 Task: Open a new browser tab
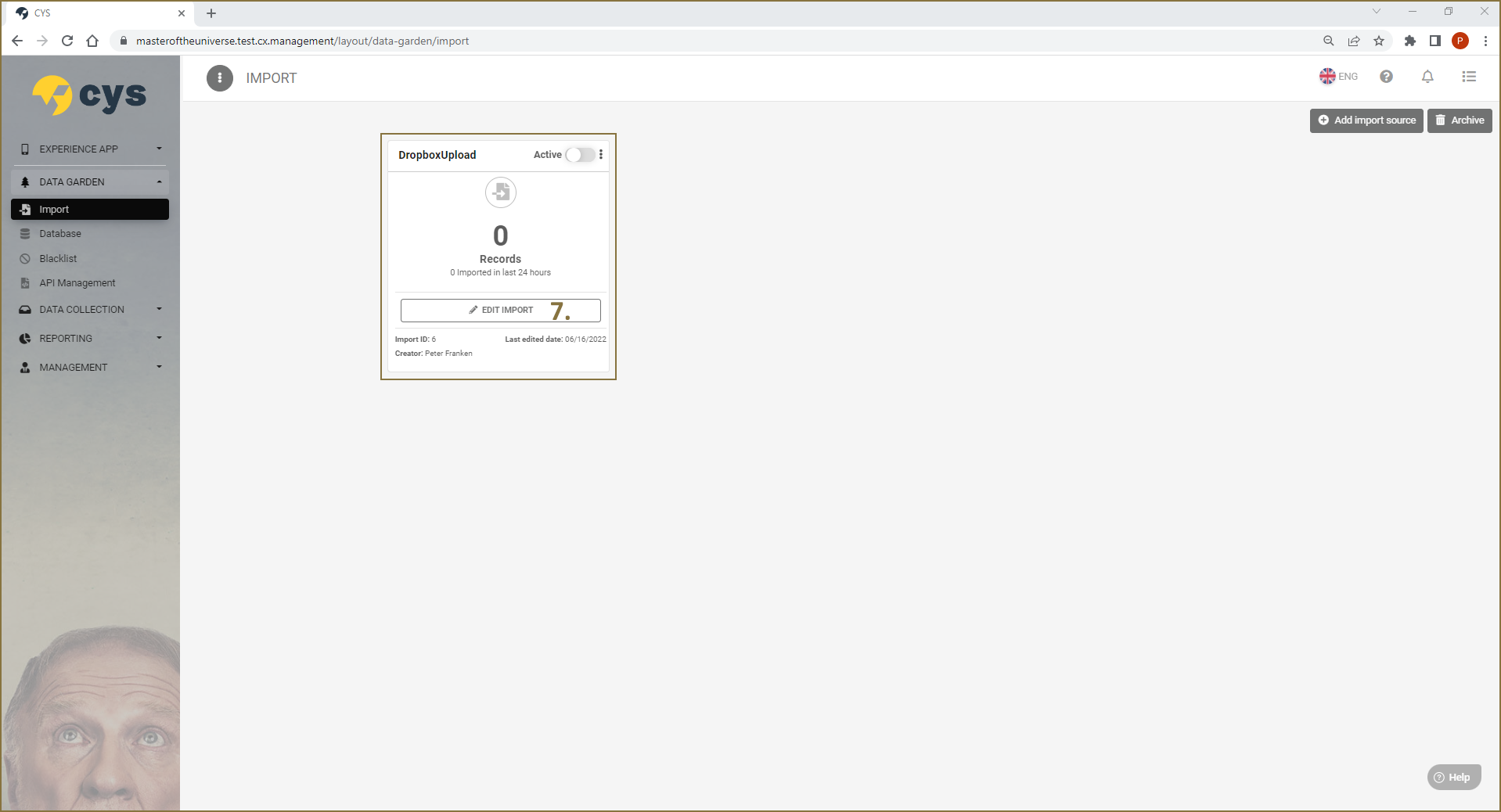(x=211, y=13)
